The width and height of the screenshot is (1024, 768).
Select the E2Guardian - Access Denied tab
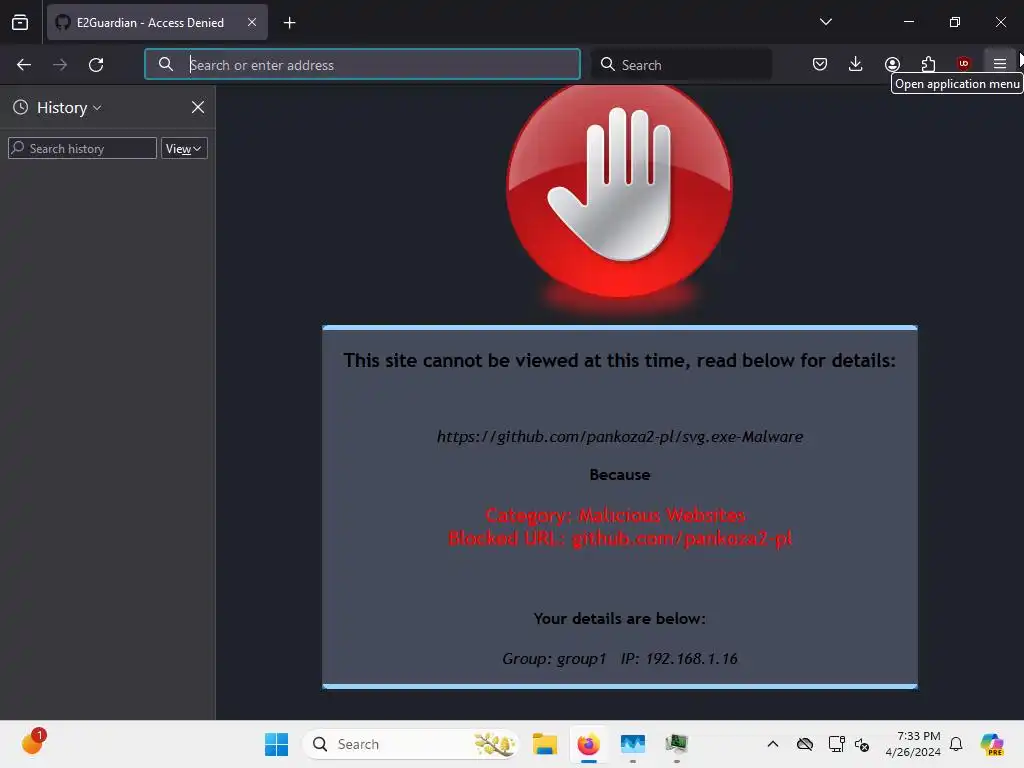tap(157, 22)
